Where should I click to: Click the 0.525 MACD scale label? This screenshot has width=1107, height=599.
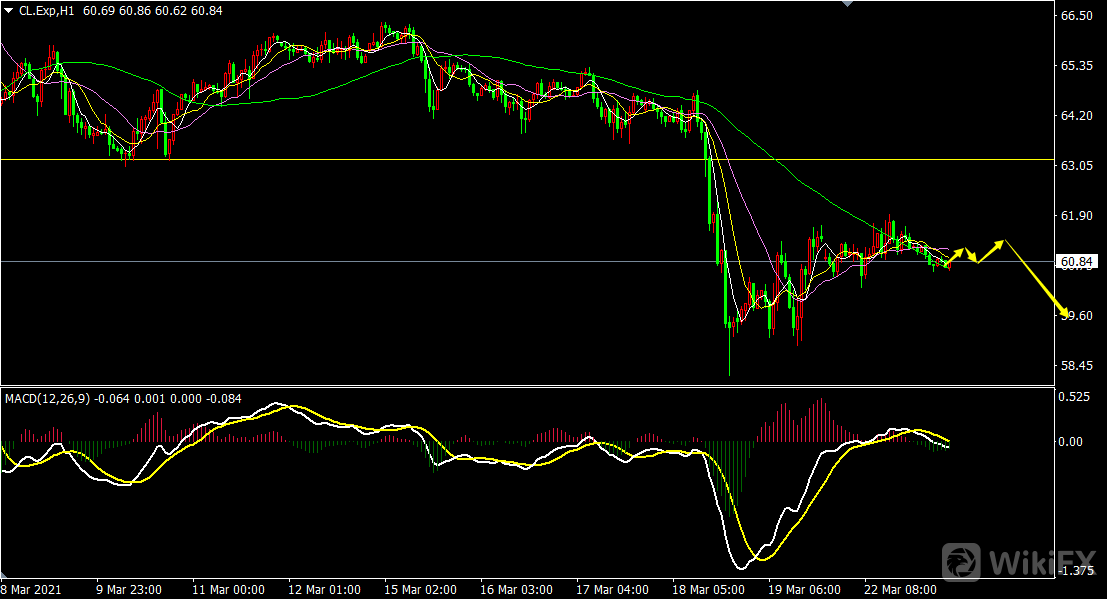pos(1076,397)
